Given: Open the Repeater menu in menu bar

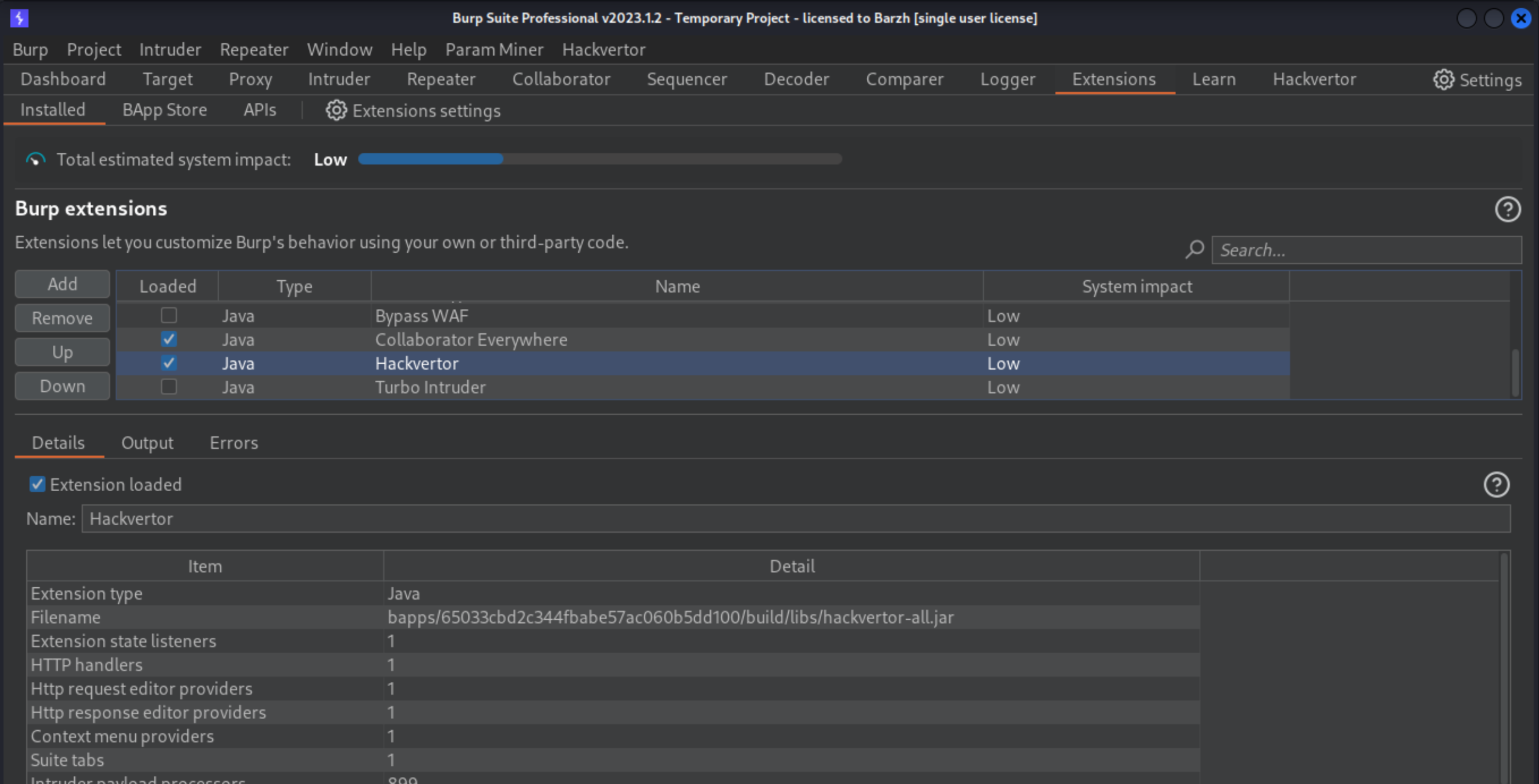Looking at the screenshot, I should click(x=254, y=49).
